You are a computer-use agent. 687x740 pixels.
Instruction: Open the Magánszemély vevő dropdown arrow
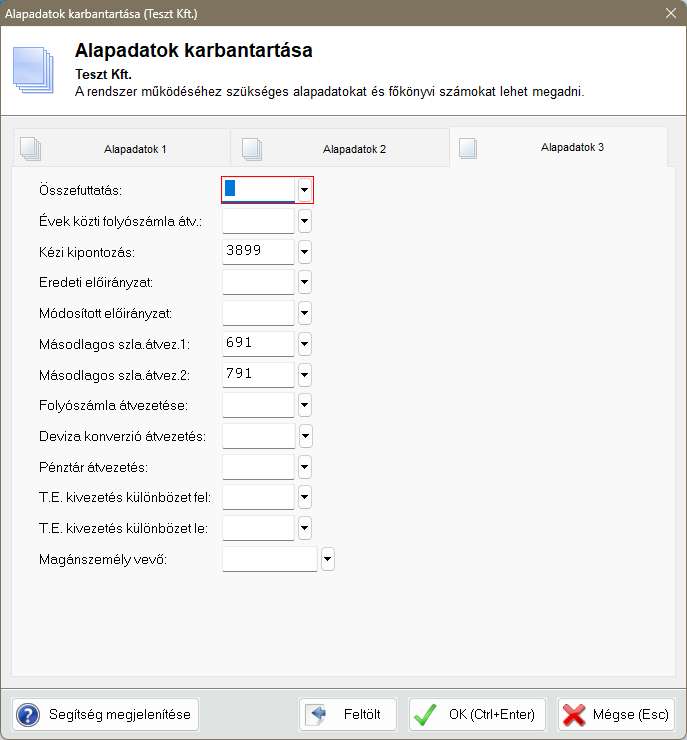(327, 559)
